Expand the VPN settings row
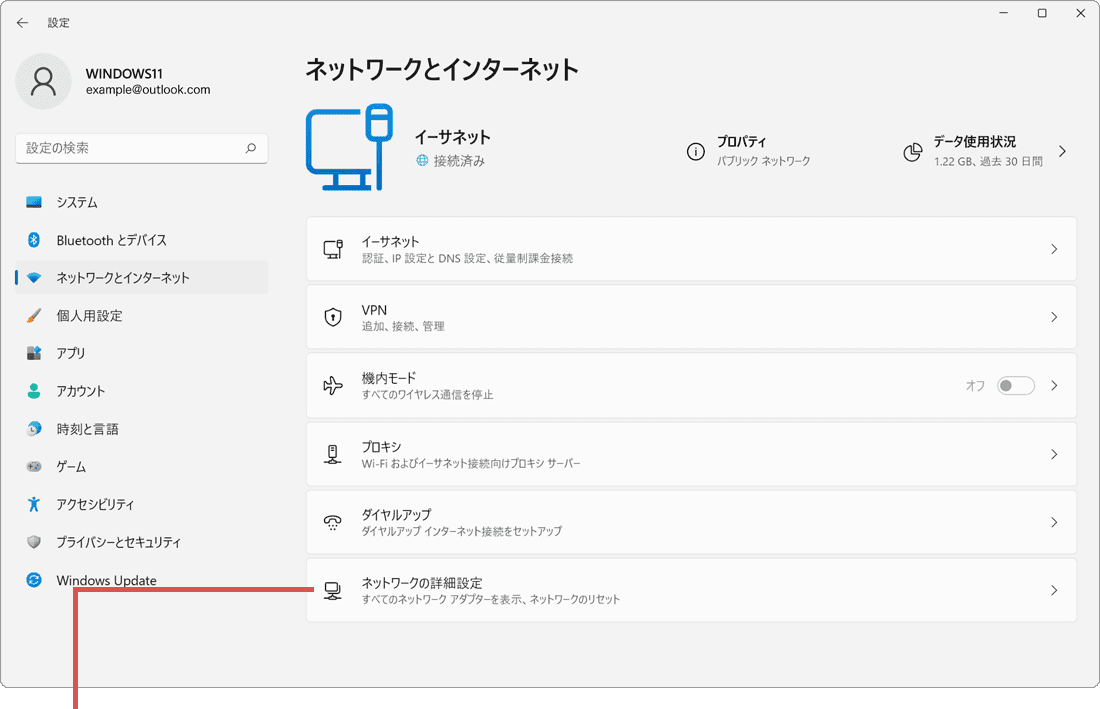Image resolution: width=1100 pixels, height=709 pixels. 1054,317
